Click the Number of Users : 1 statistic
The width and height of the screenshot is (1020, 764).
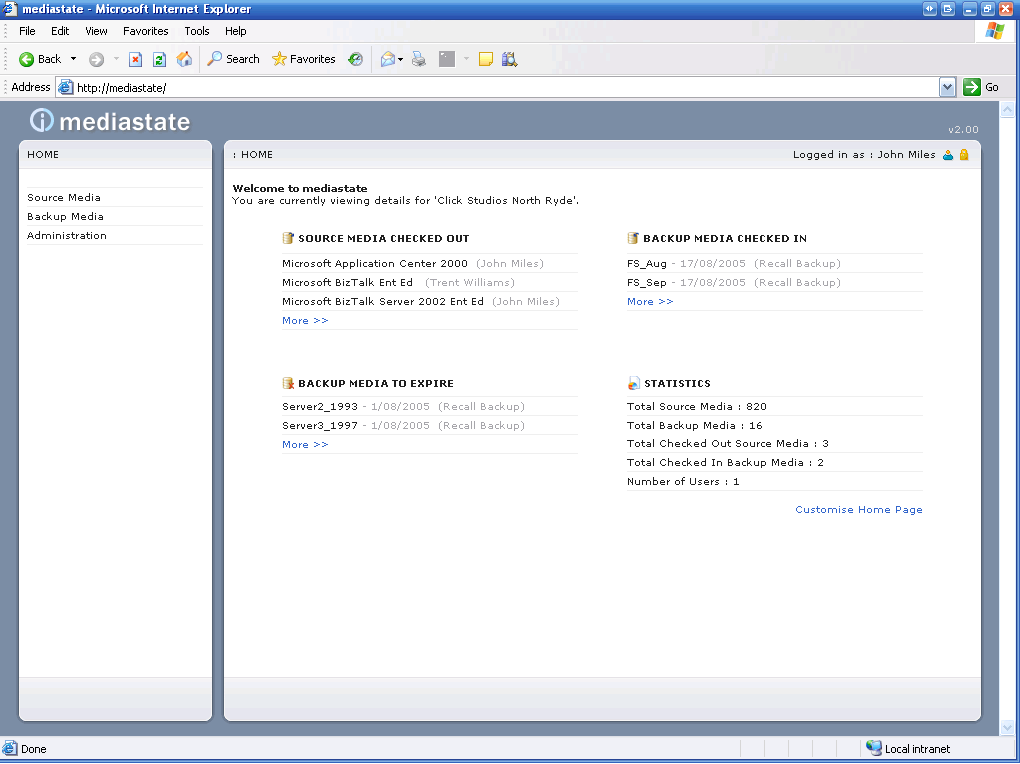683,482
